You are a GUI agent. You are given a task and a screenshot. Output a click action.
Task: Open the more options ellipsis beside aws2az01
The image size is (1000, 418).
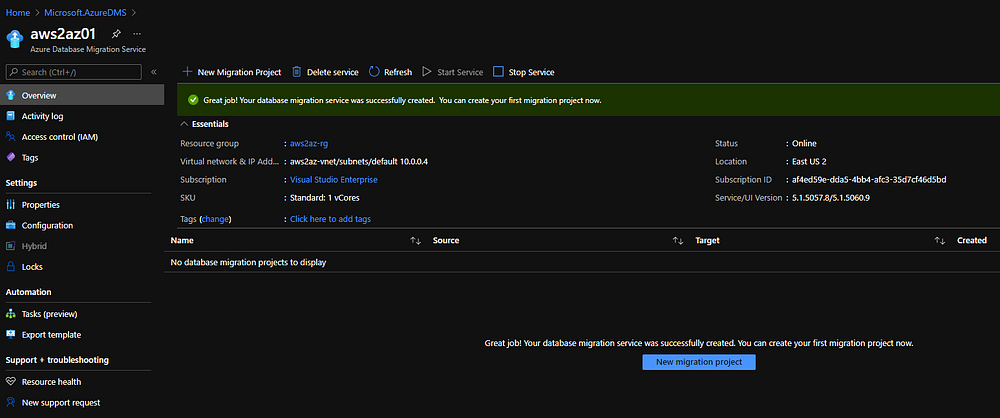pyautogui.click(x=136, y=34)
